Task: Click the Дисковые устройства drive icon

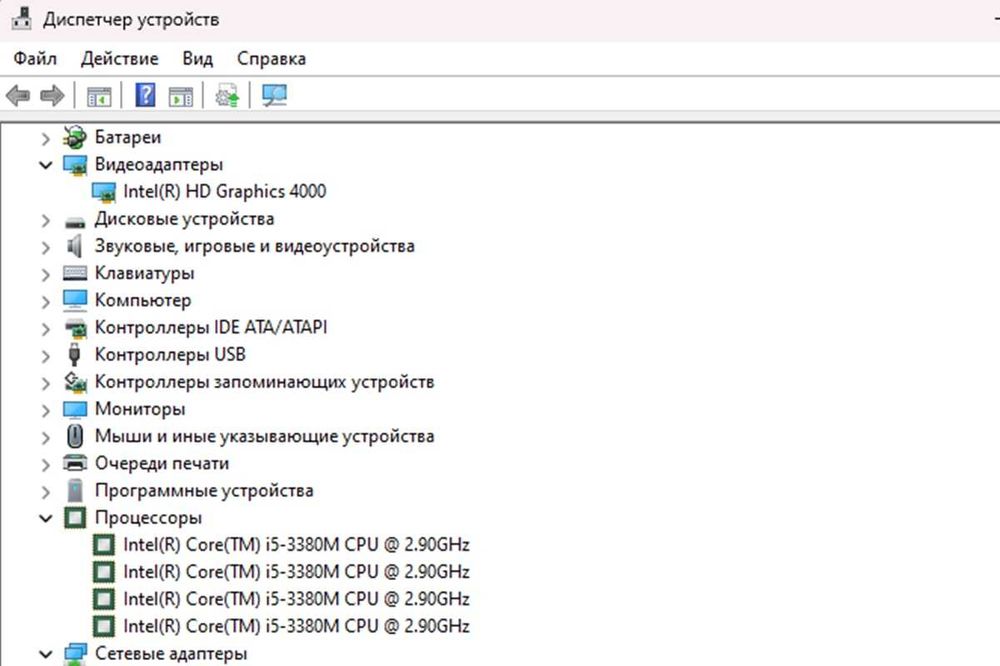Action: [x=75, y=221]
